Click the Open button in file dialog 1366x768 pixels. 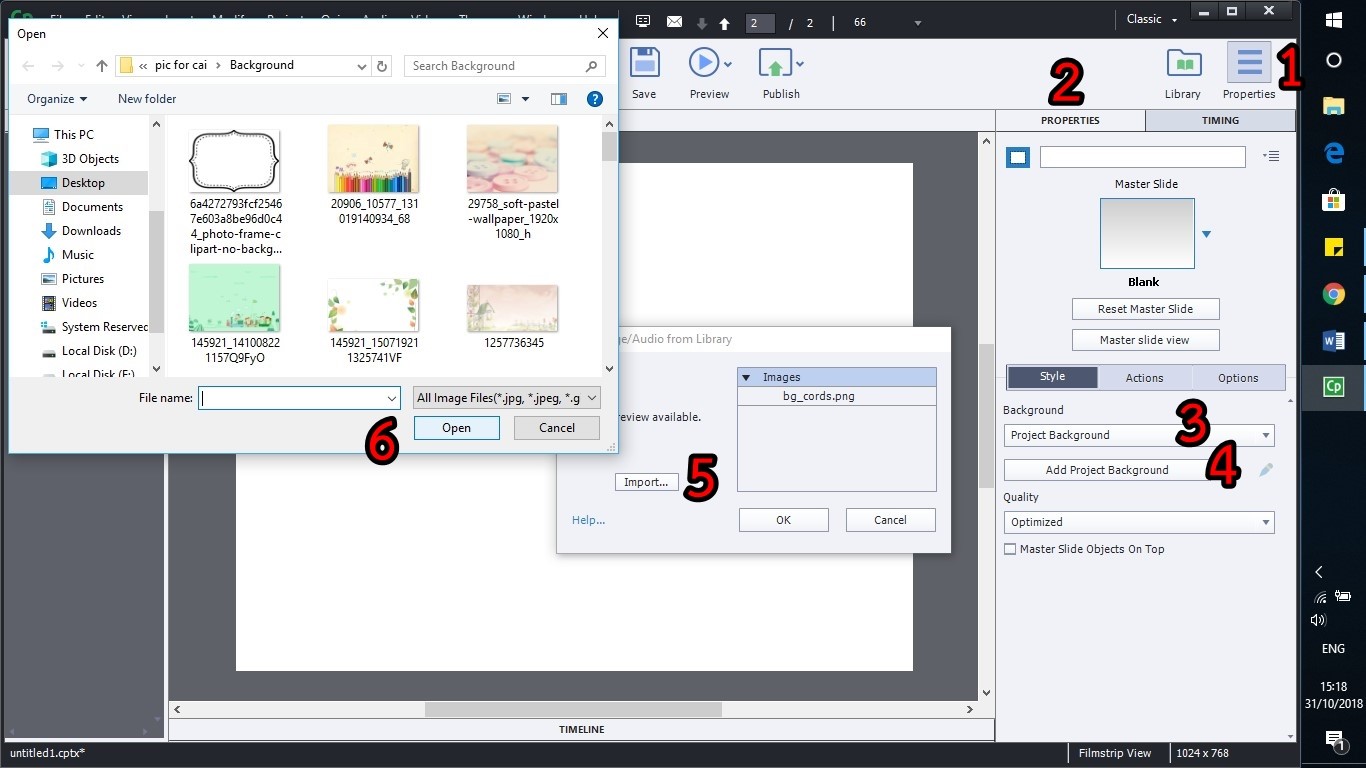click(456, 428)
